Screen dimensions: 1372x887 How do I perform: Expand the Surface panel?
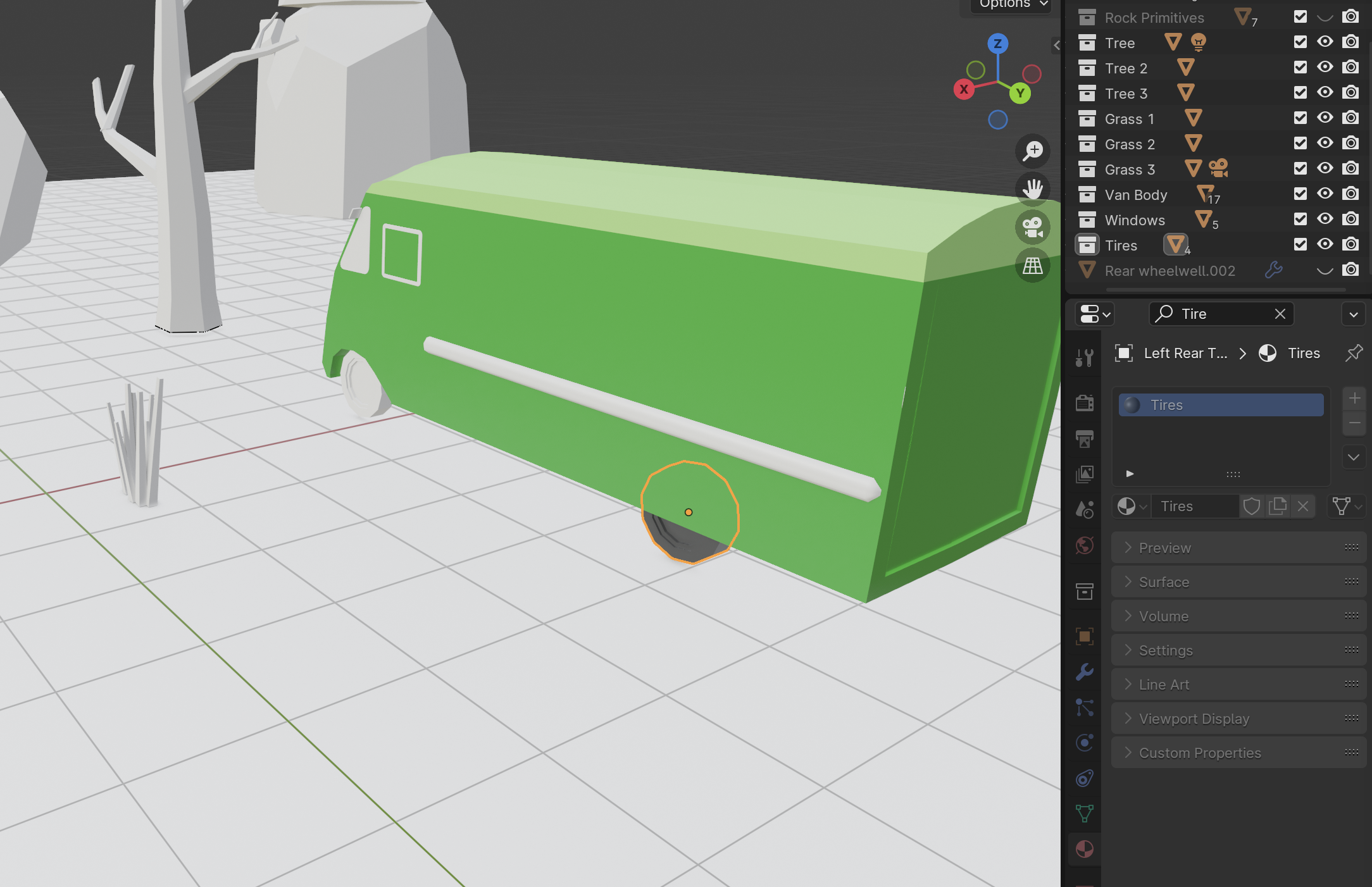(x=1238, y=582)
